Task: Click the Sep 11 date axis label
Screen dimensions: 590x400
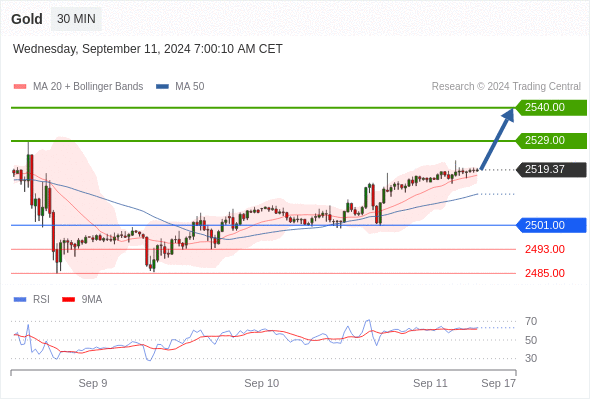Action: 430,383
